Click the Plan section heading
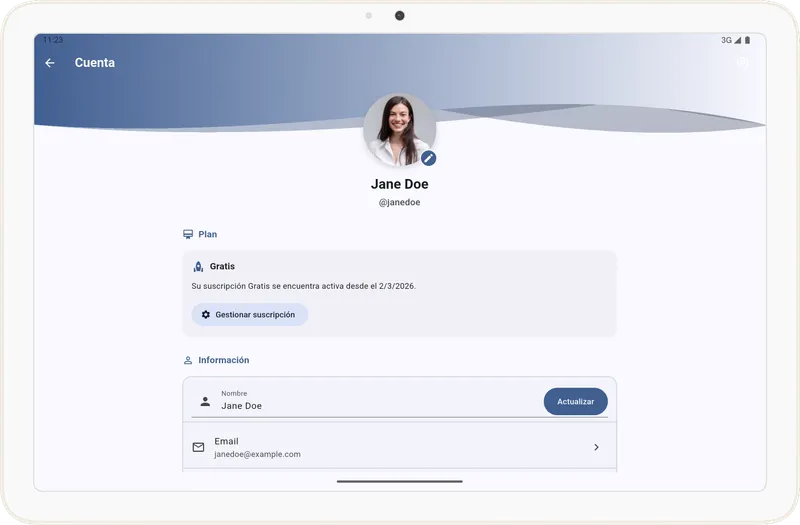The width and height of the screenshot is (800, 525). (208, 234)
